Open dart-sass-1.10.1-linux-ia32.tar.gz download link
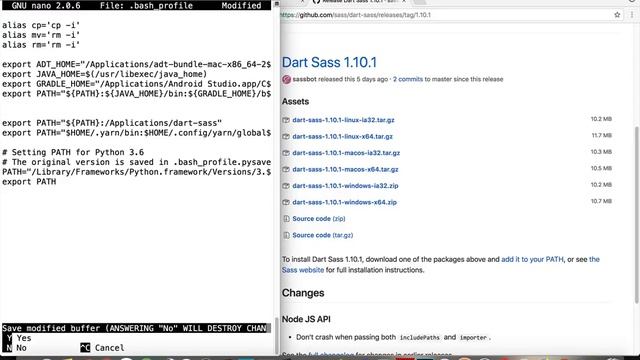Screen dimensions: 640x360 pos(343,120)
